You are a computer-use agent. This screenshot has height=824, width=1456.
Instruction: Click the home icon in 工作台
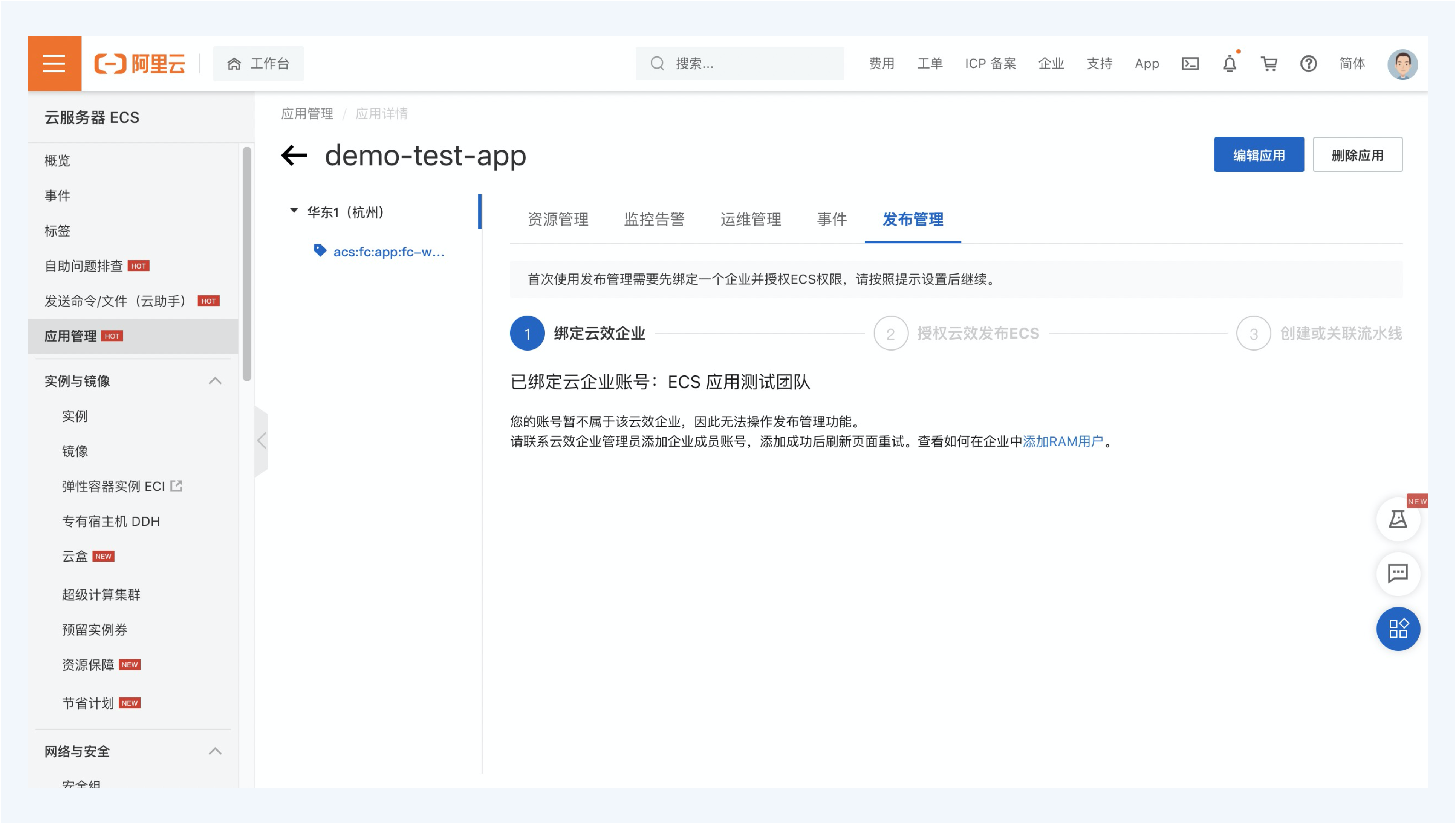[234, 63]
